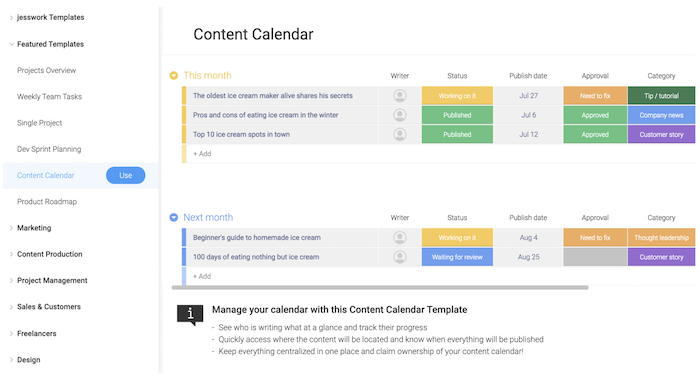
Task: Click writer avatar for oldest ice cream maker row
Action: [400, 96]
